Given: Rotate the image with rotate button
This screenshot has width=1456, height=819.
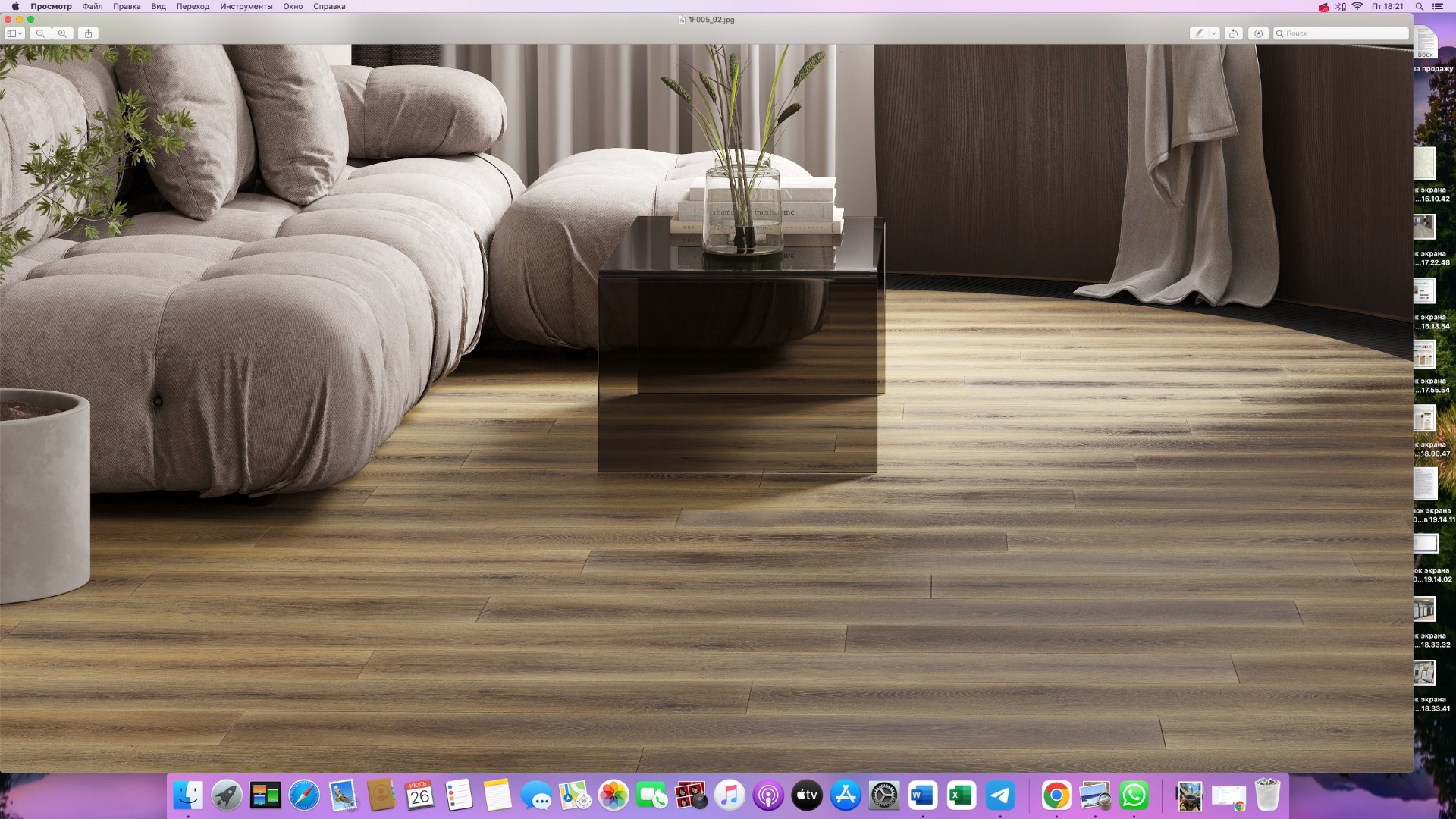Looking at the screenshot, I should point(1234,33).
